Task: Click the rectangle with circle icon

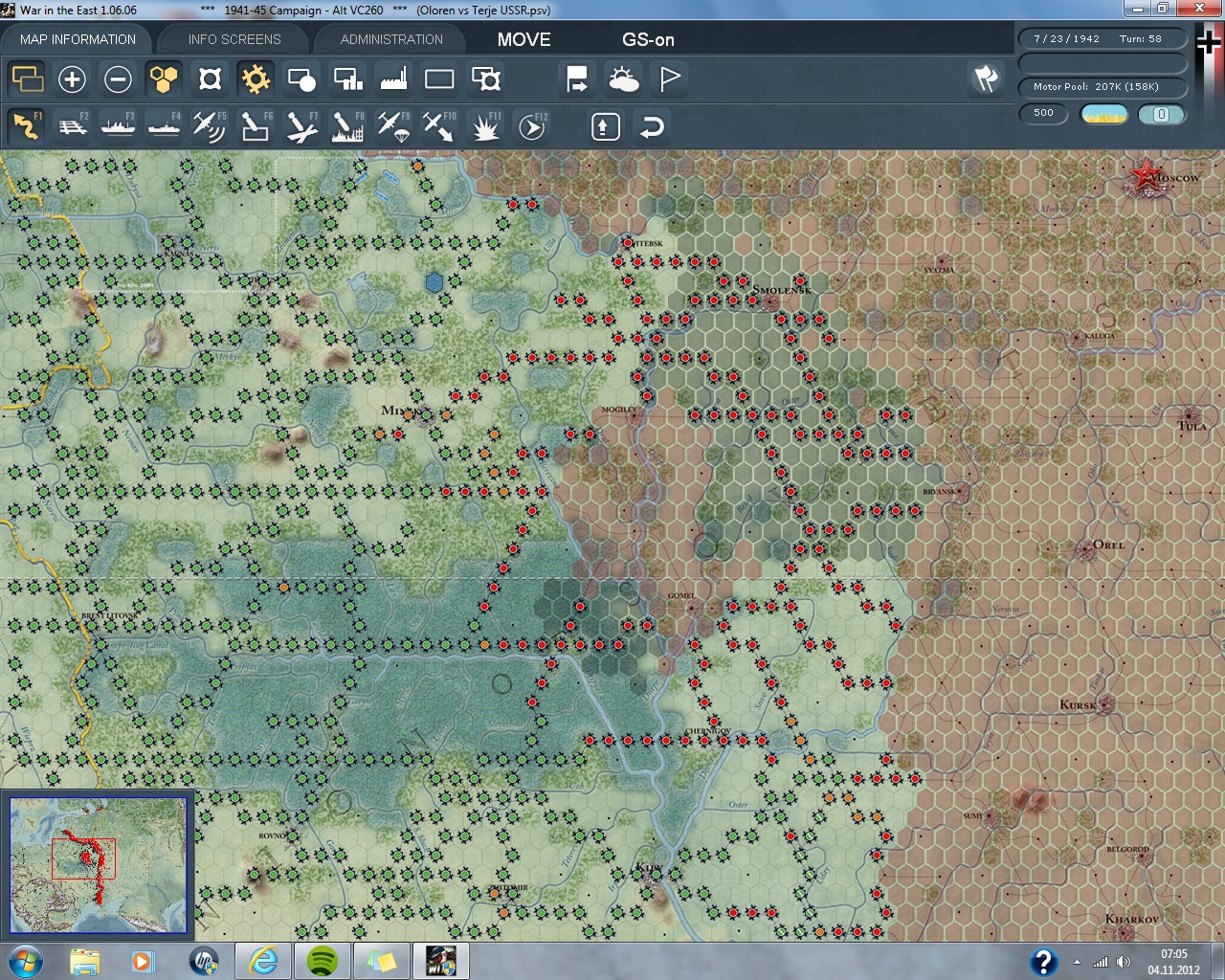Action: point(301,78)
